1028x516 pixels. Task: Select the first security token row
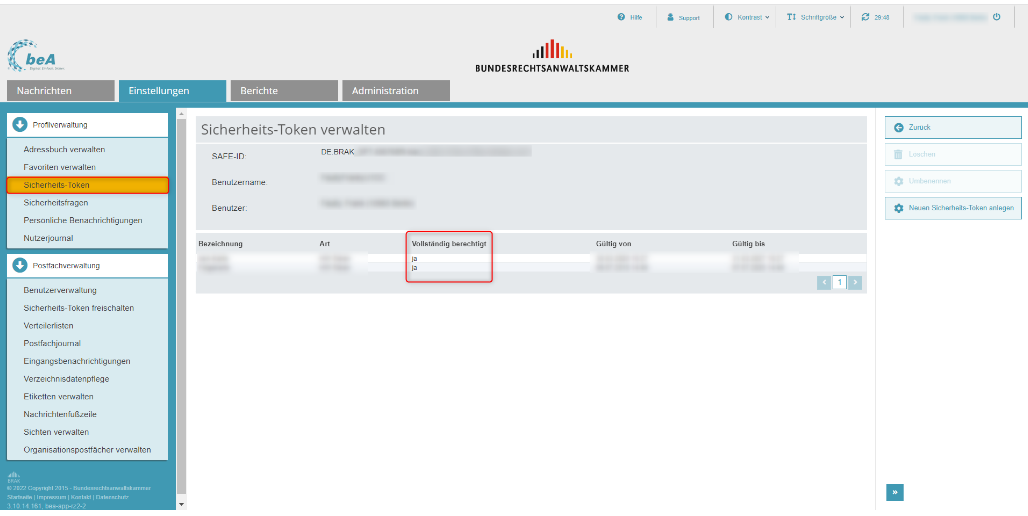coord(531,258)
